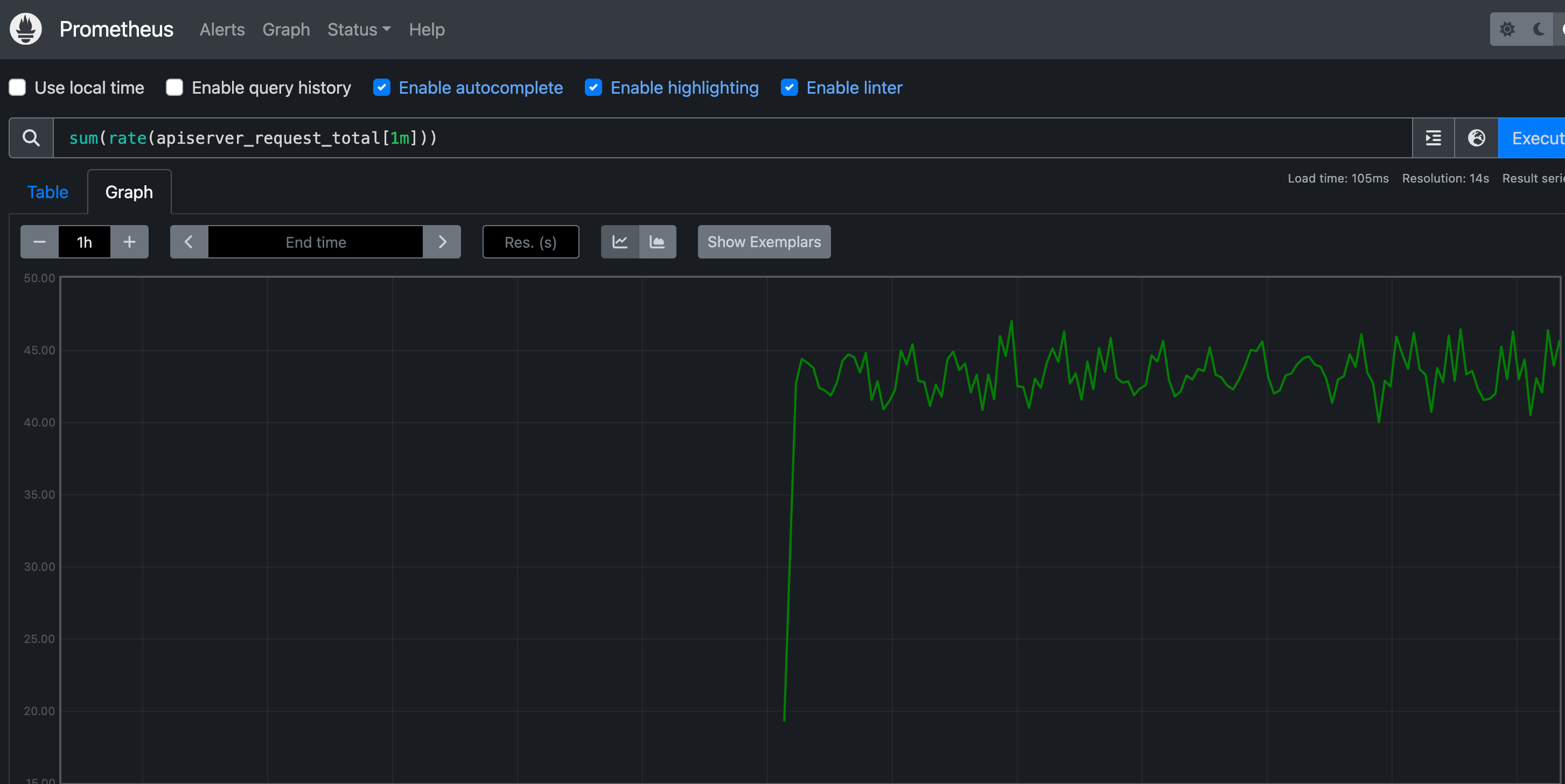Image resolution: width=1565 pixels, height=784 pixels.
Task: Open the Status dropdown menu
Action: coord(358,29)
